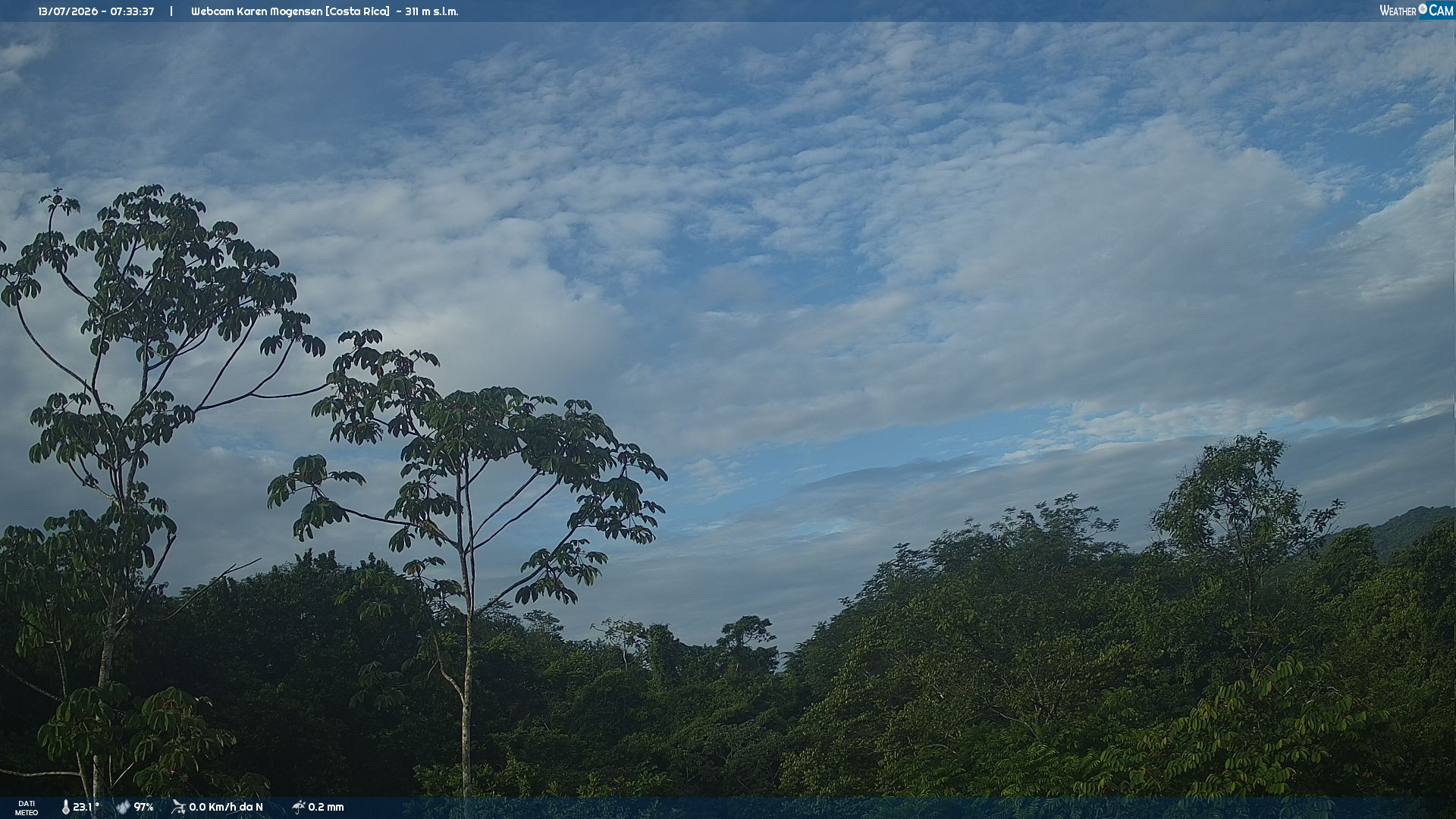
Task: Click the wind anemometer icon
Action: [x=178, y=808]
